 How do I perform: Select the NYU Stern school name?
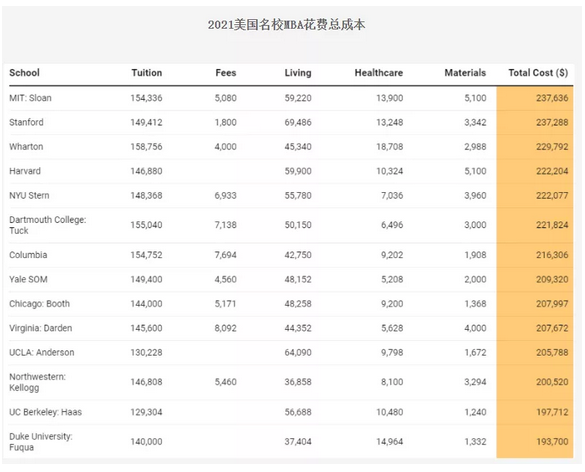[29, 196]
